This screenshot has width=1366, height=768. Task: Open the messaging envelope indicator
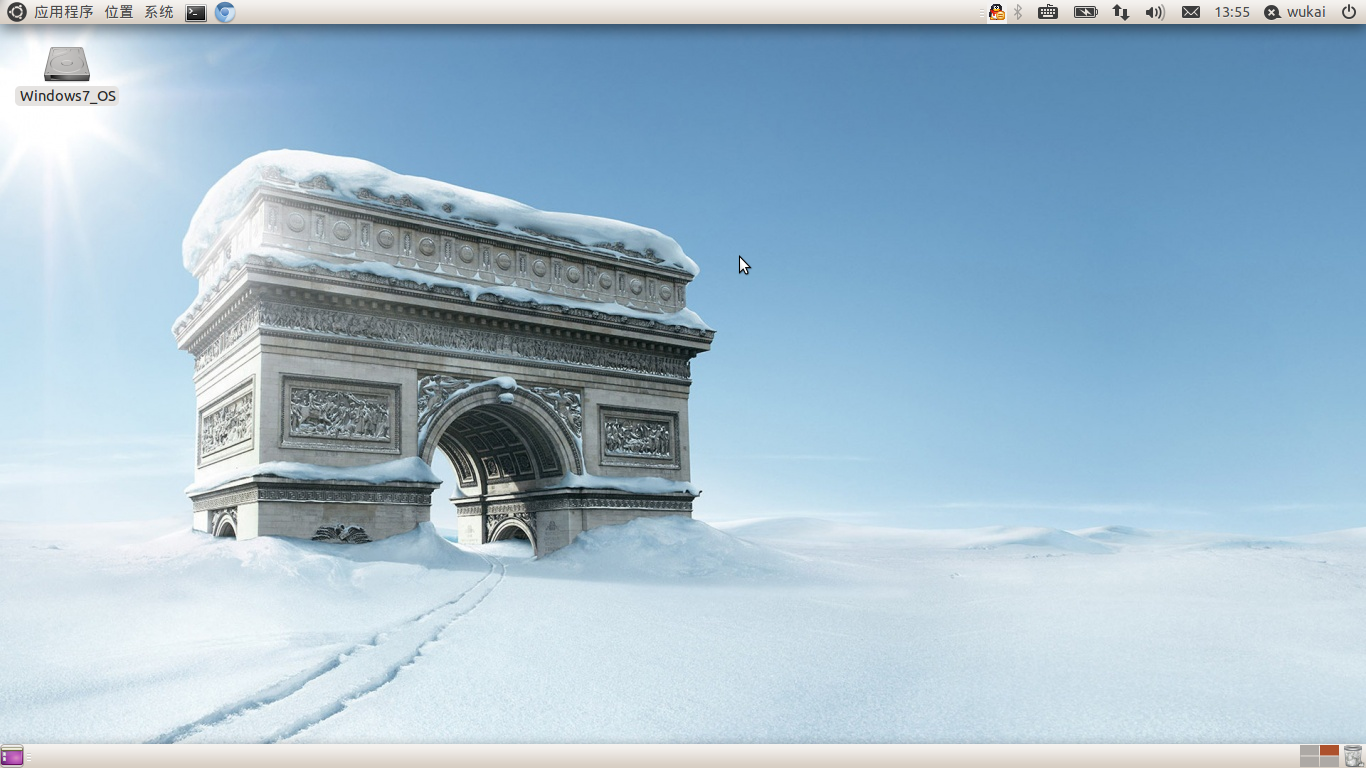click(1191, 12)
